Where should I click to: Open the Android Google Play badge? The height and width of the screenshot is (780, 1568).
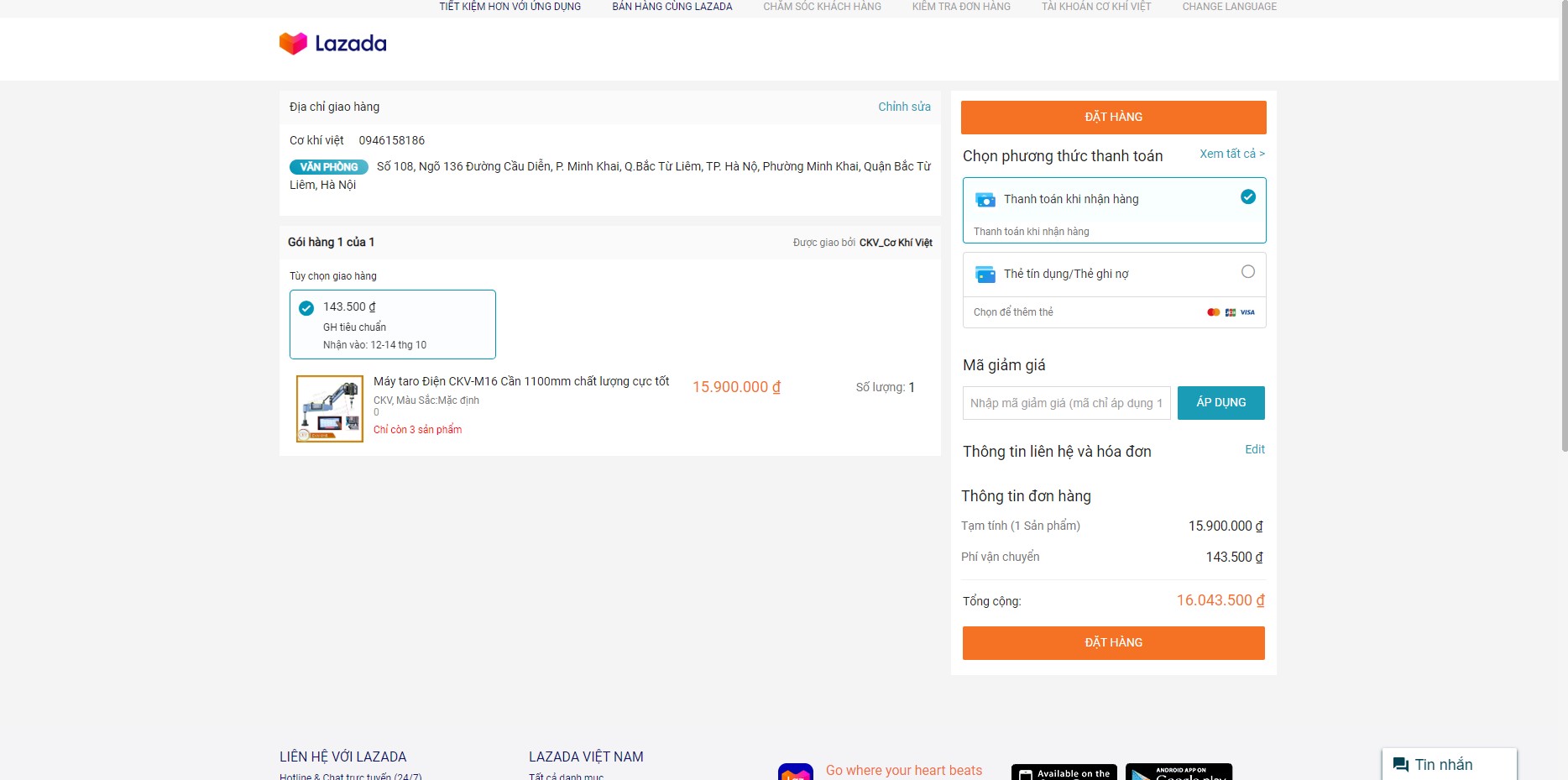click(x=1179, y=772)
